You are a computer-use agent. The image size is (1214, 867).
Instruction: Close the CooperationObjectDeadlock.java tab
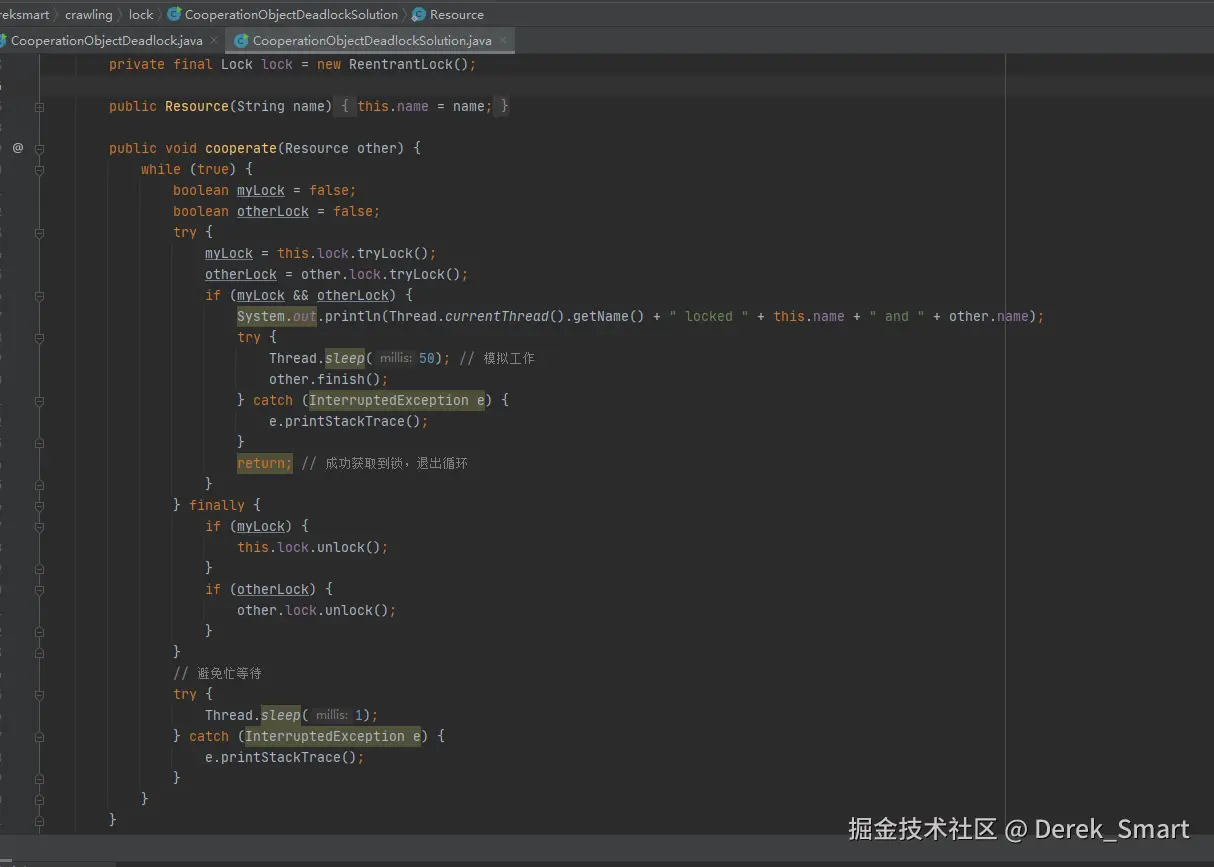tap(214, 41)
